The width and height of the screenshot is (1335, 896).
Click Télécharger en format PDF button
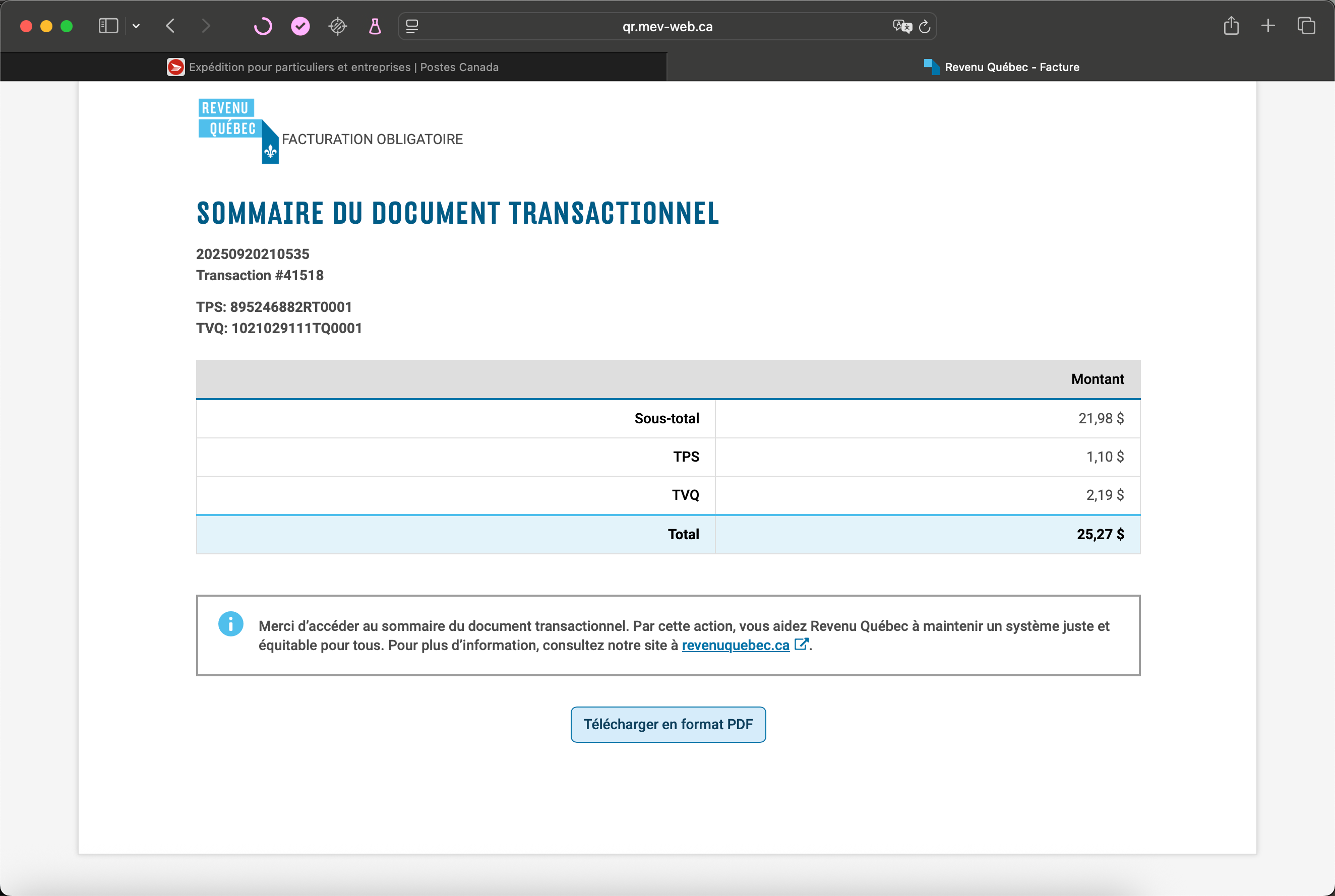coord(668,724)
